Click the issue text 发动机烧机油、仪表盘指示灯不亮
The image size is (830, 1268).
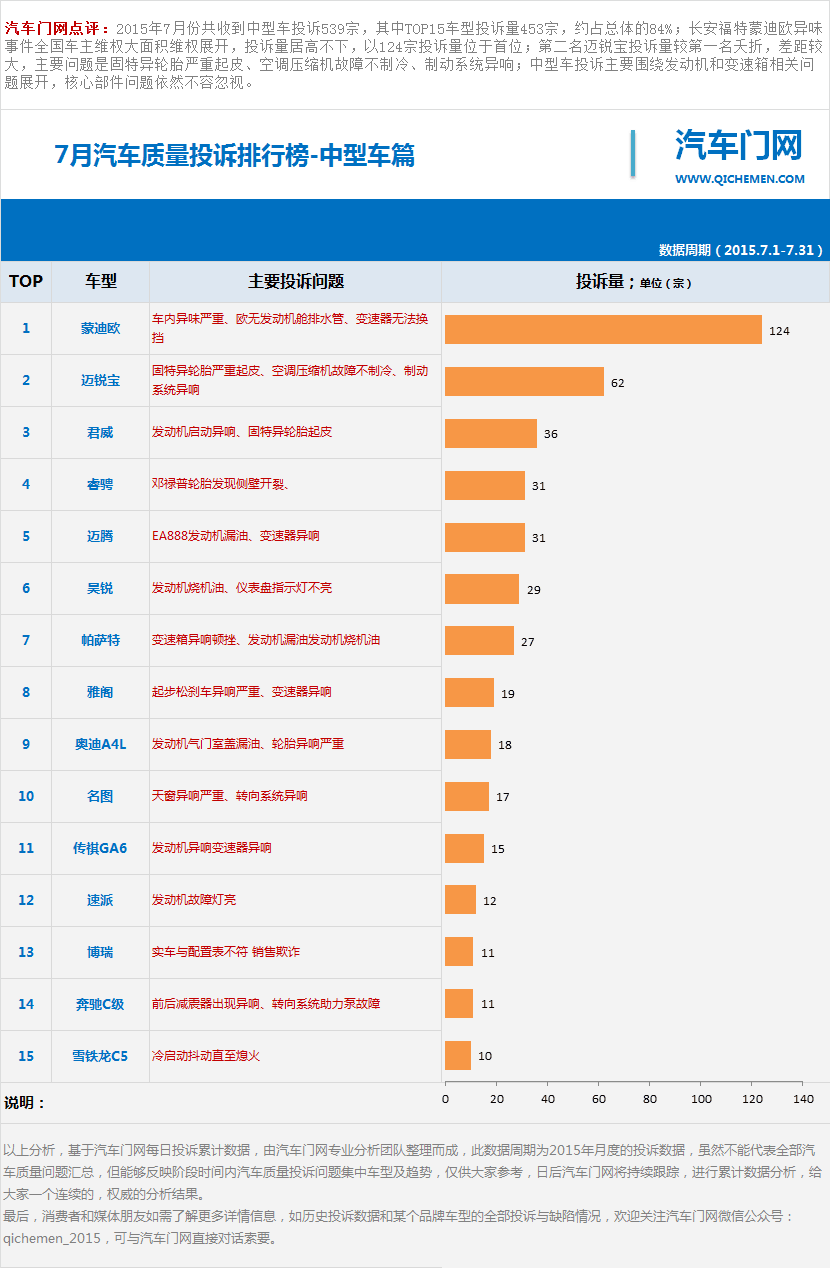pyautogui.click(x=242, y=588)
